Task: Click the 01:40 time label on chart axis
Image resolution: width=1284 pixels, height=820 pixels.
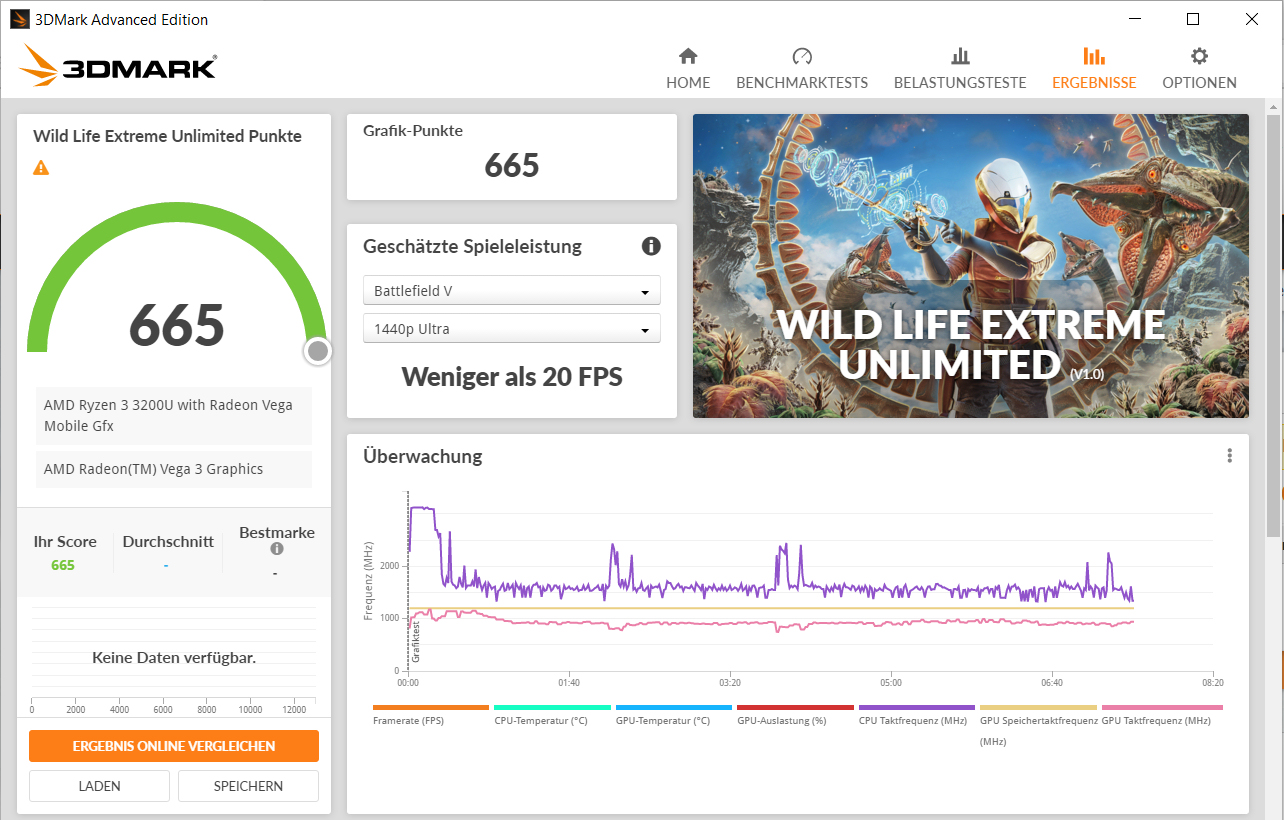Action: [568, 683]
